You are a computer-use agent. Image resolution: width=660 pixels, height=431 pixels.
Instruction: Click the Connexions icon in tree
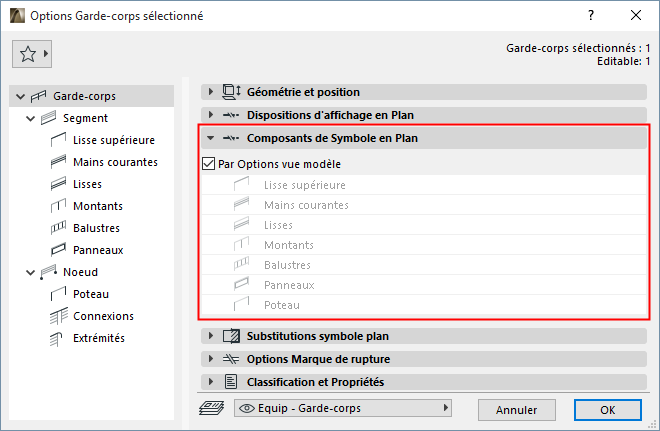(x=58, y=316)
